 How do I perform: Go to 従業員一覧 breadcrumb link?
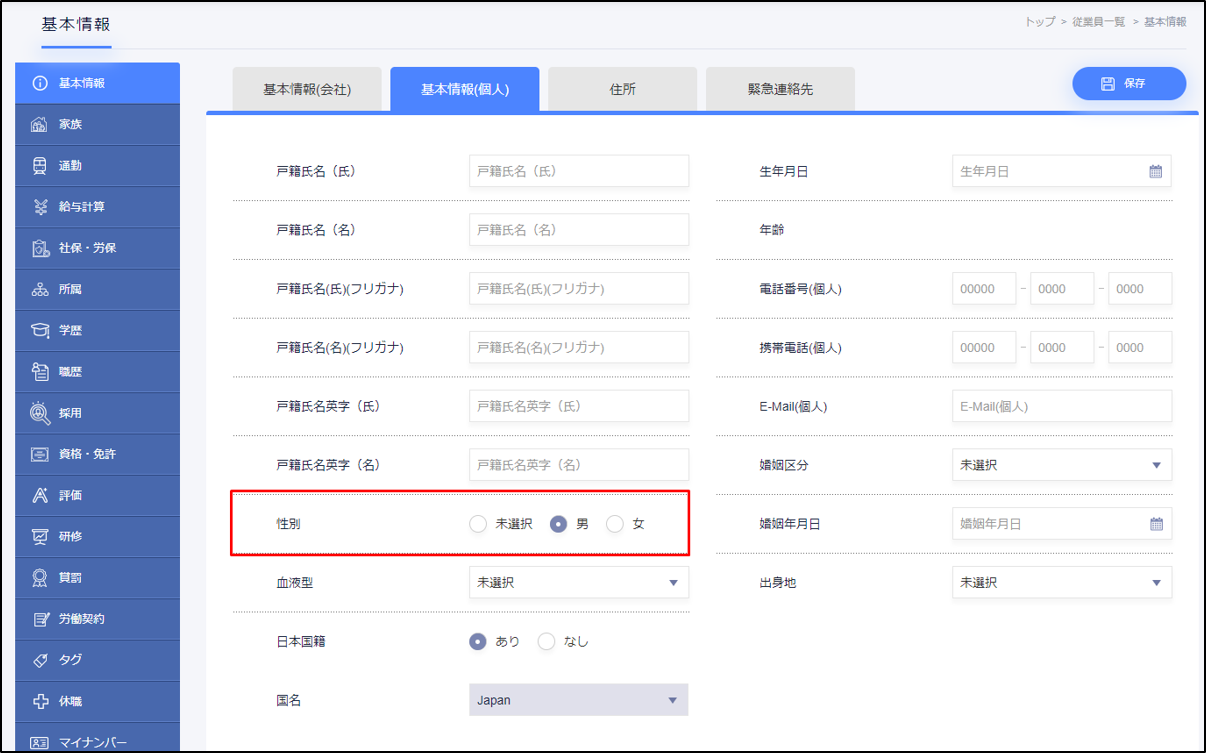click(x=1099, y=21)
